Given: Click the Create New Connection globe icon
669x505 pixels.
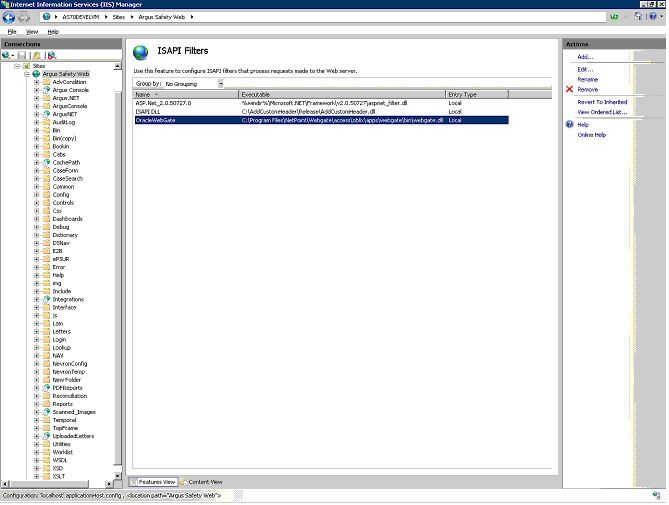Looking at the screenshot, I should (7, 55).
